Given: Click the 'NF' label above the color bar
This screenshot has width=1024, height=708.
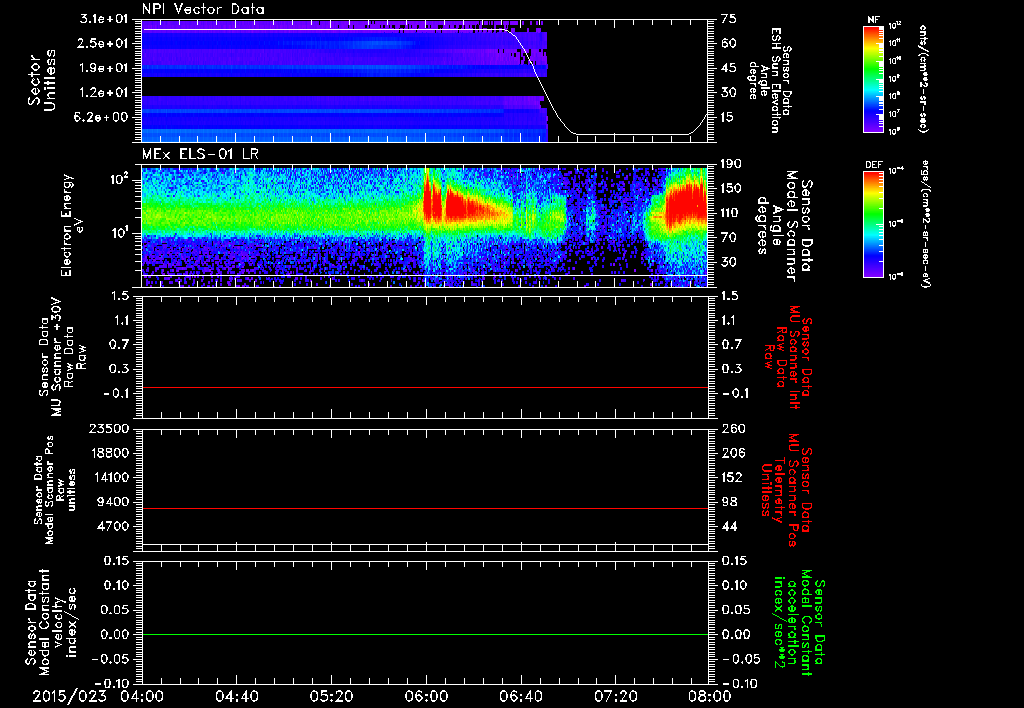Looking at the screenshot, I should pos(873,20).
